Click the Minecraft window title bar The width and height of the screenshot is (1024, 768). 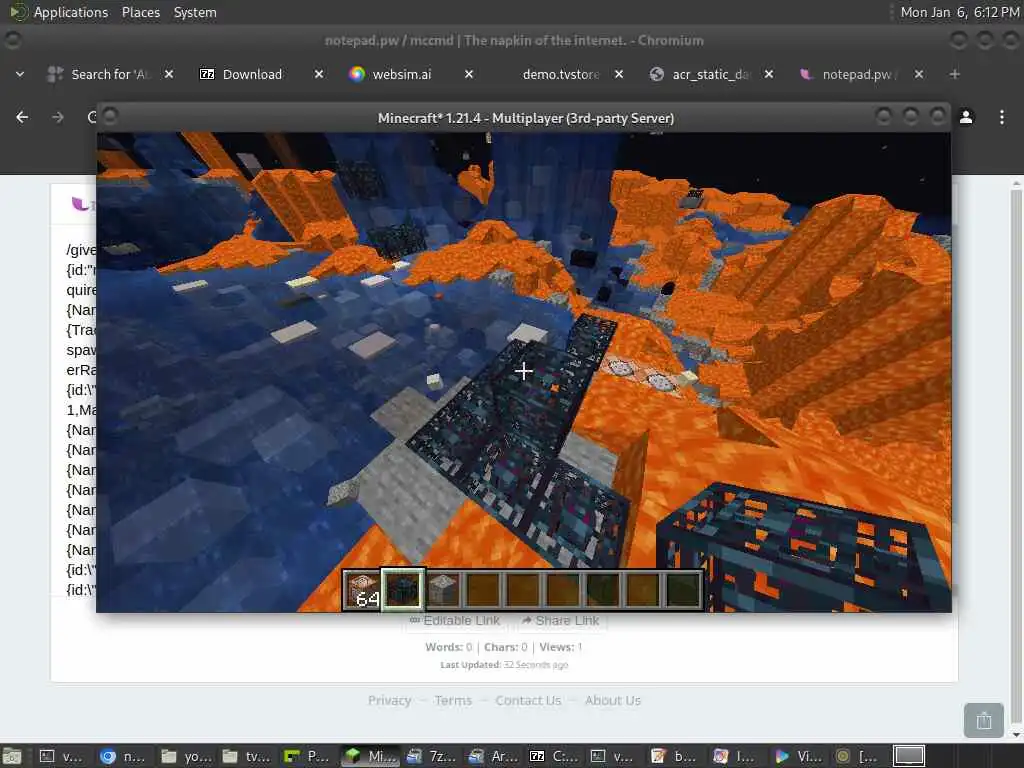(524, 118)
